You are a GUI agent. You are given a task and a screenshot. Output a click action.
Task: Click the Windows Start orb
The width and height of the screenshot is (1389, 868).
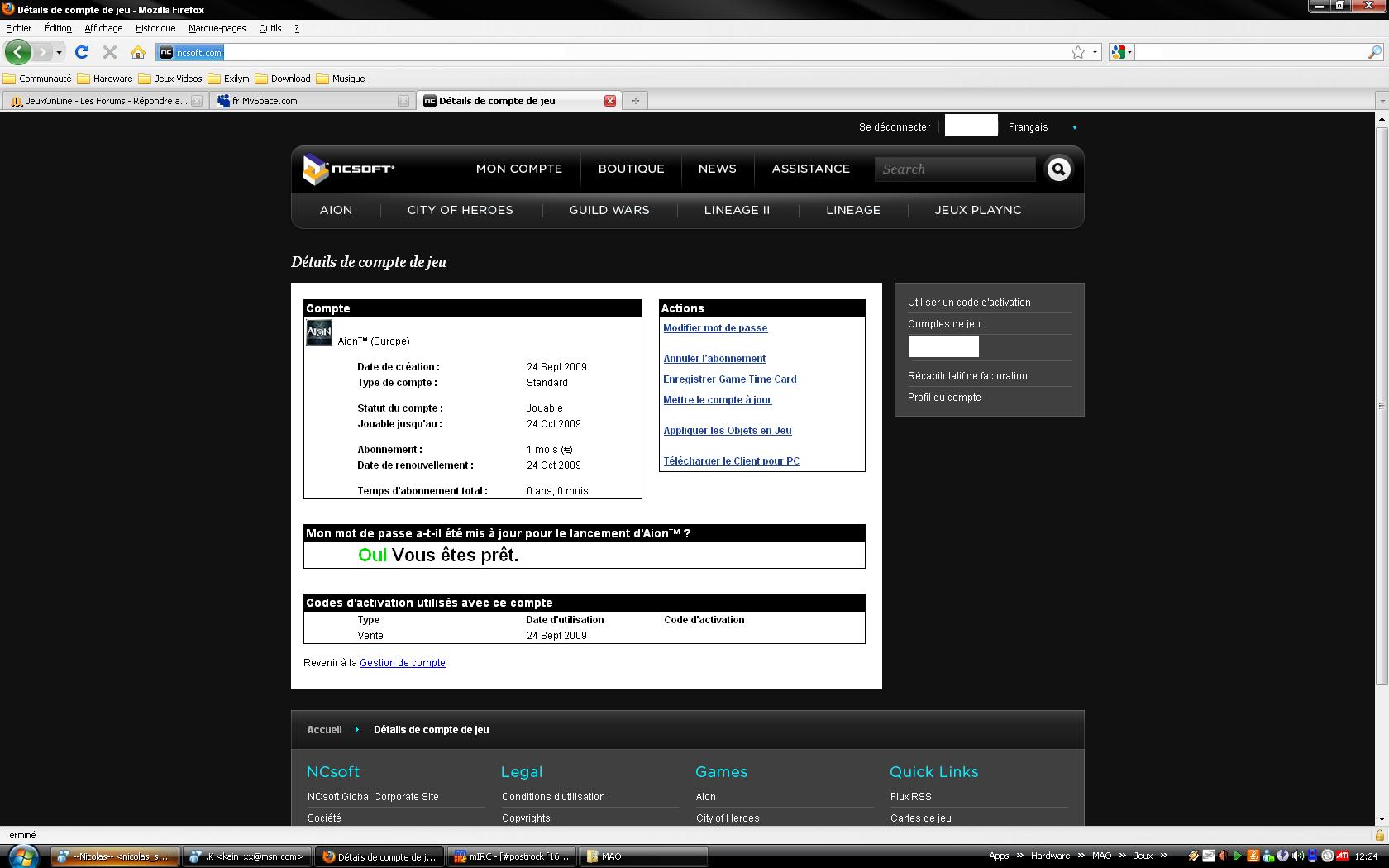22,856
